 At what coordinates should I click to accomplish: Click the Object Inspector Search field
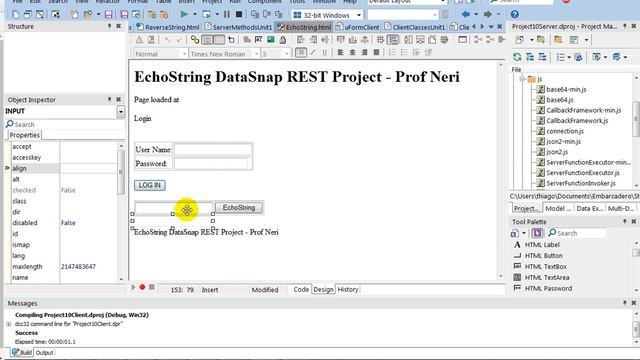(65, 124)
